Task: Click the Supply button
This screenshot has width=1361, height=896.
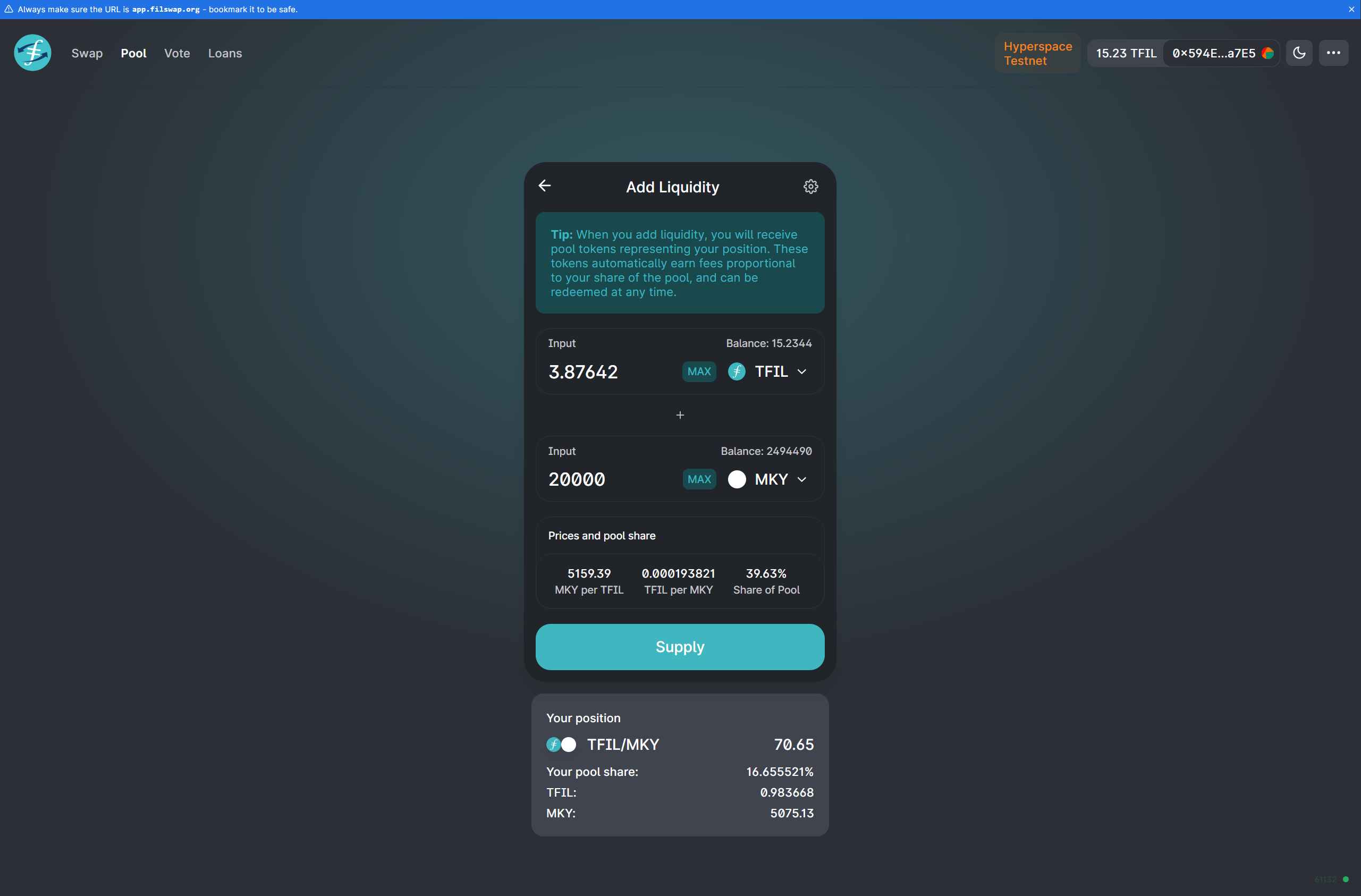Action: [680, 647]
